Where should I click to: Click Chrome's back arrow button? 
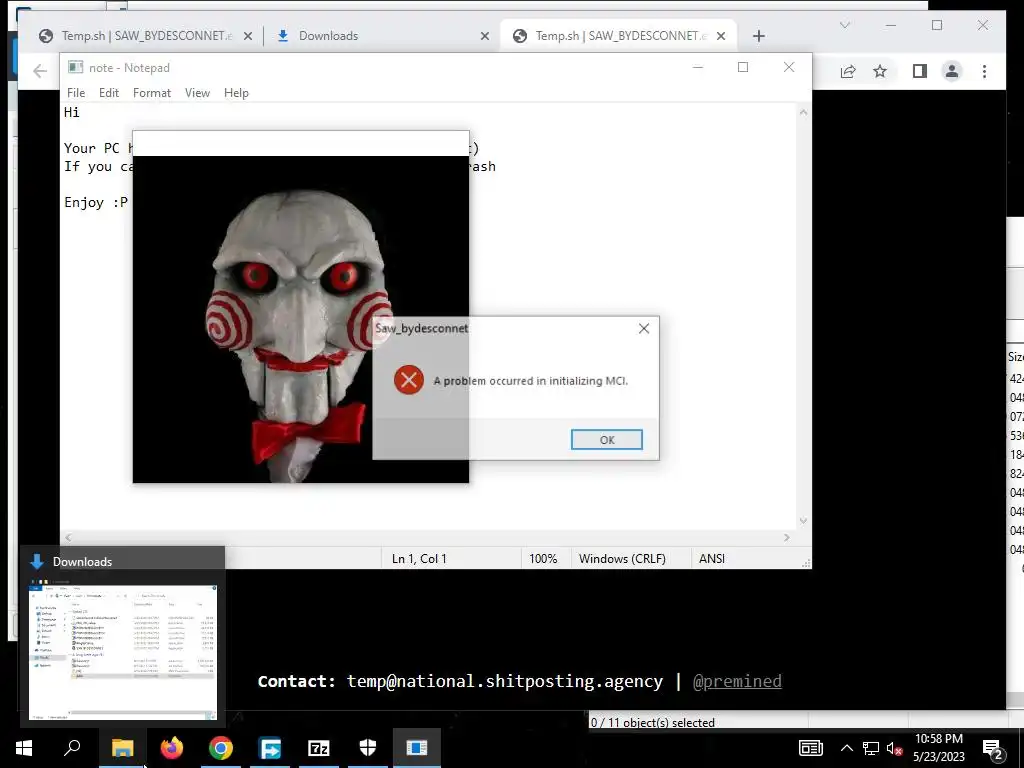tap(40, 71)
